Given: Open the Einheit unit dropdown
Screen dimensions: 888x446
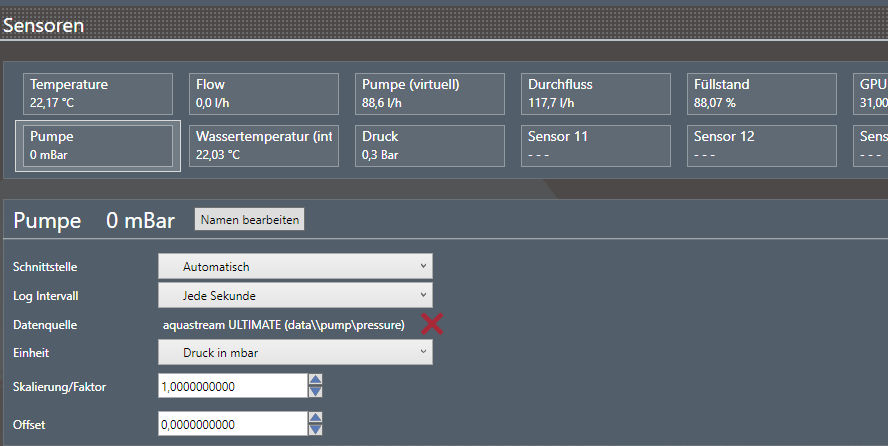Looking at the screenshot, I should click(295, 352).
